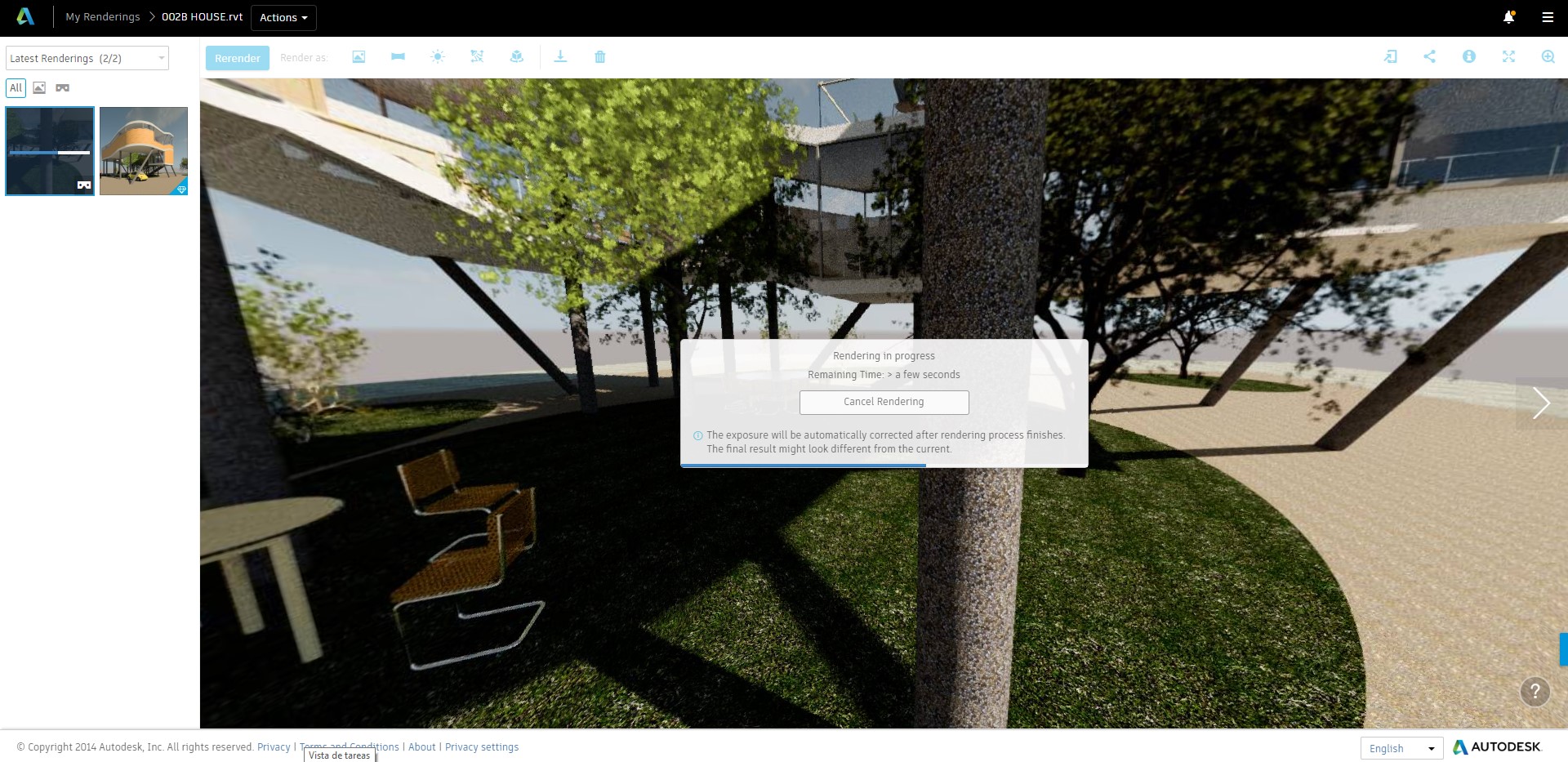The image size is (1568, 762).
Task: Delete rendering with the trash icon
Action: (600, 57)
